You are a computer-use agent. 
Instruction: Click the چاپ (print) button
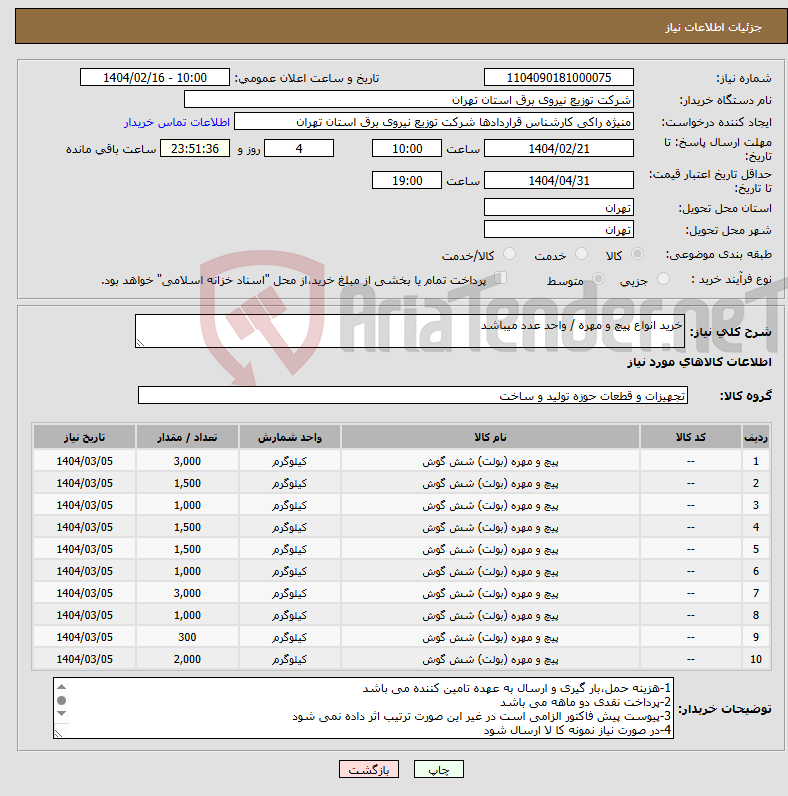(x=439, y=769)
